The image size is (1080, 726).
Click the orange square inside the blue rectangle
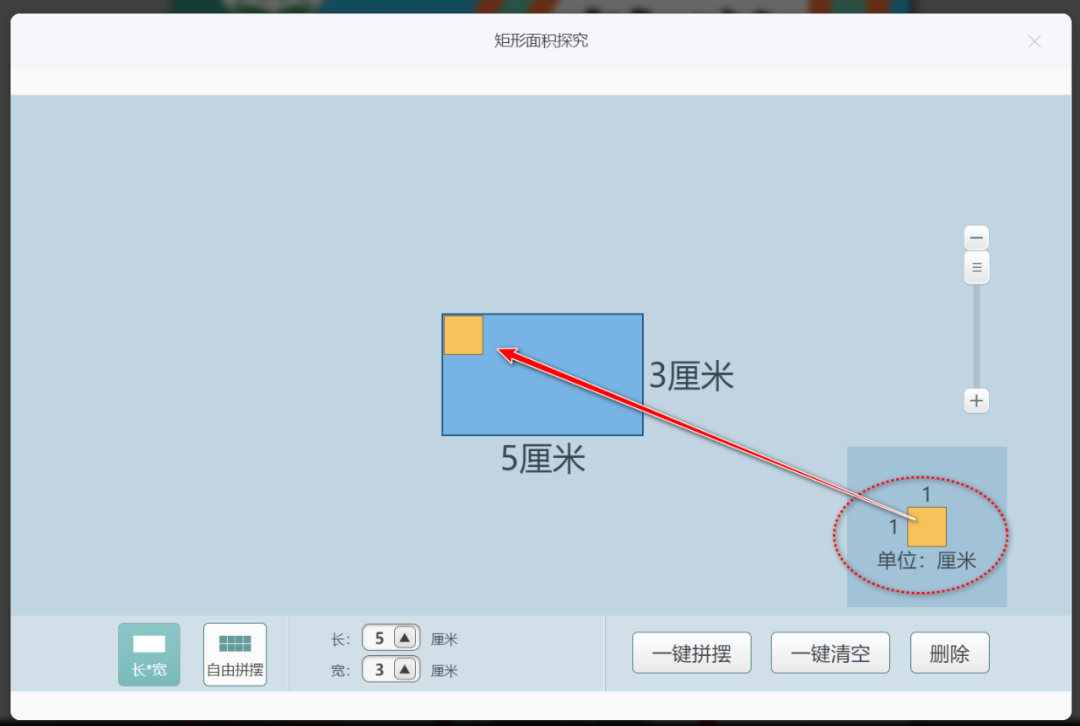point(462,335)
